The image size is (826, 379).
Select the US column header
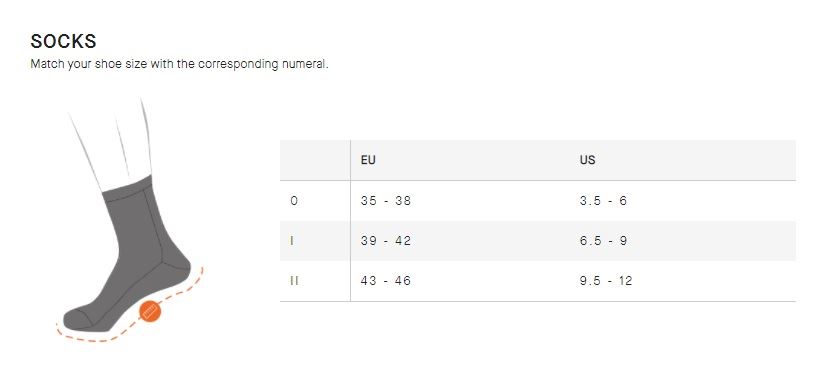point(587,160)
